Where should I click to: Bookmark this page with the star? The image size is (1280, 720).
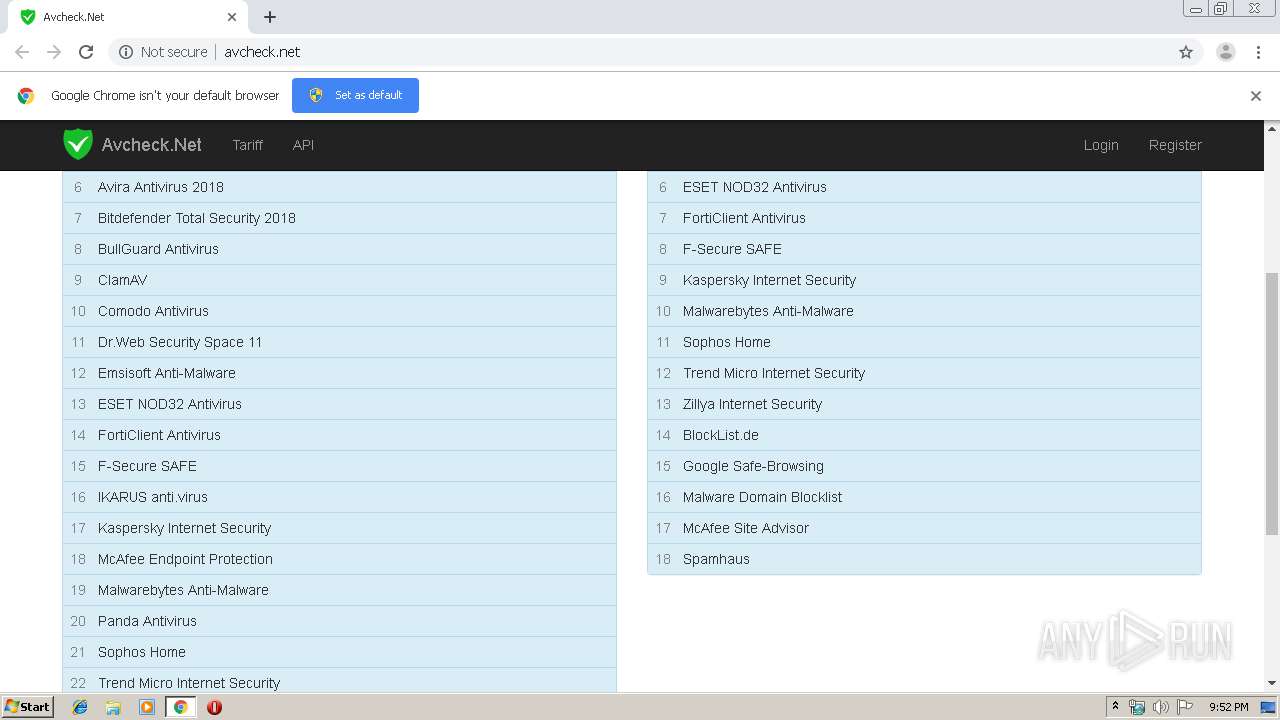1186,52
